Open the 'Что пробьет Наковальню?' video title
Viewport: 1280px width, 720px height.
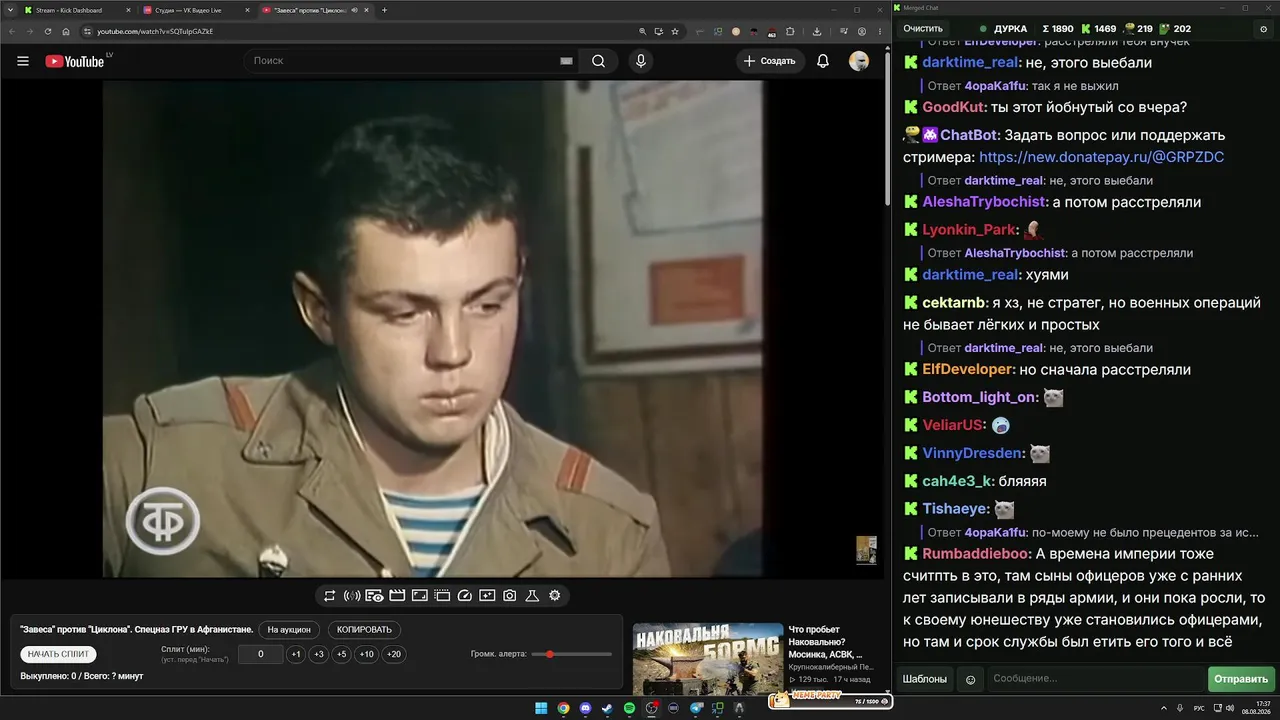[x=830, y=641]
